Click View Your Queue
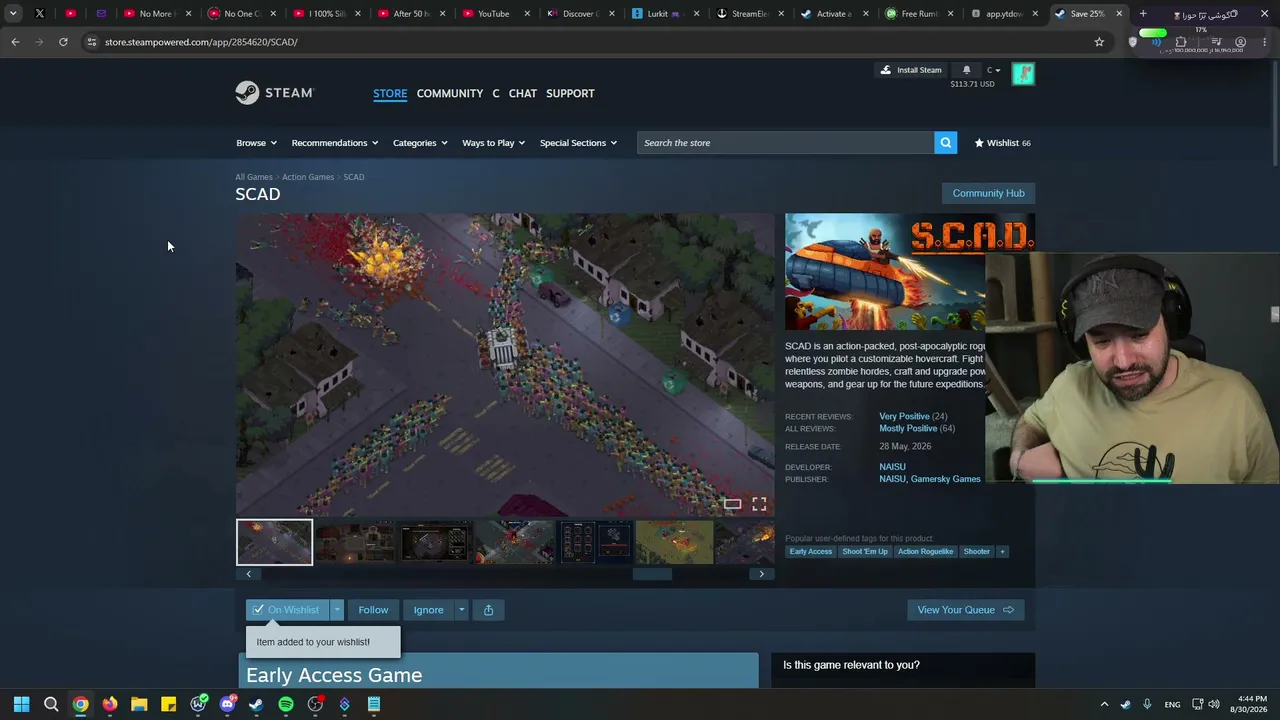 (x=965, y=610)
